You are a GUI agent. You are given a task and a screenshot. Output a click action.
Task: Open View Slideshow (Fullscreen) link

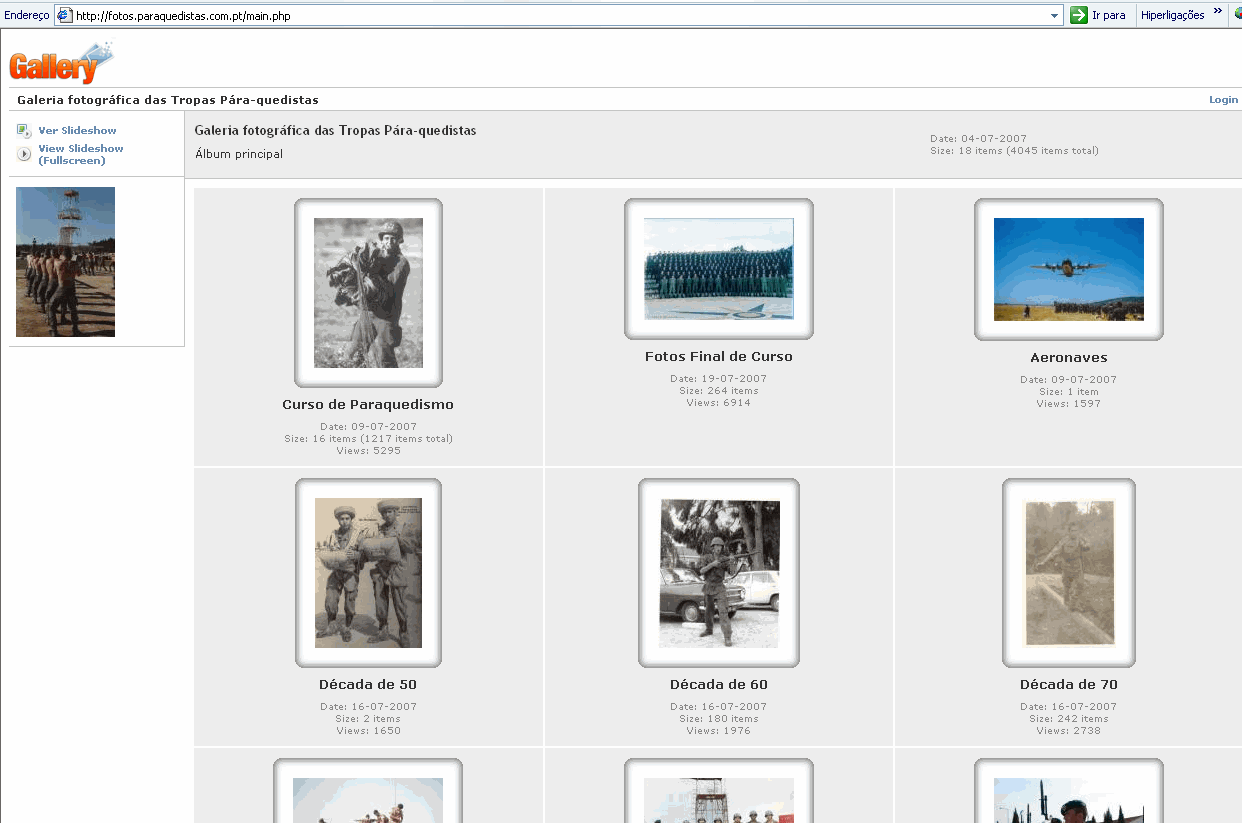point(81,154)
